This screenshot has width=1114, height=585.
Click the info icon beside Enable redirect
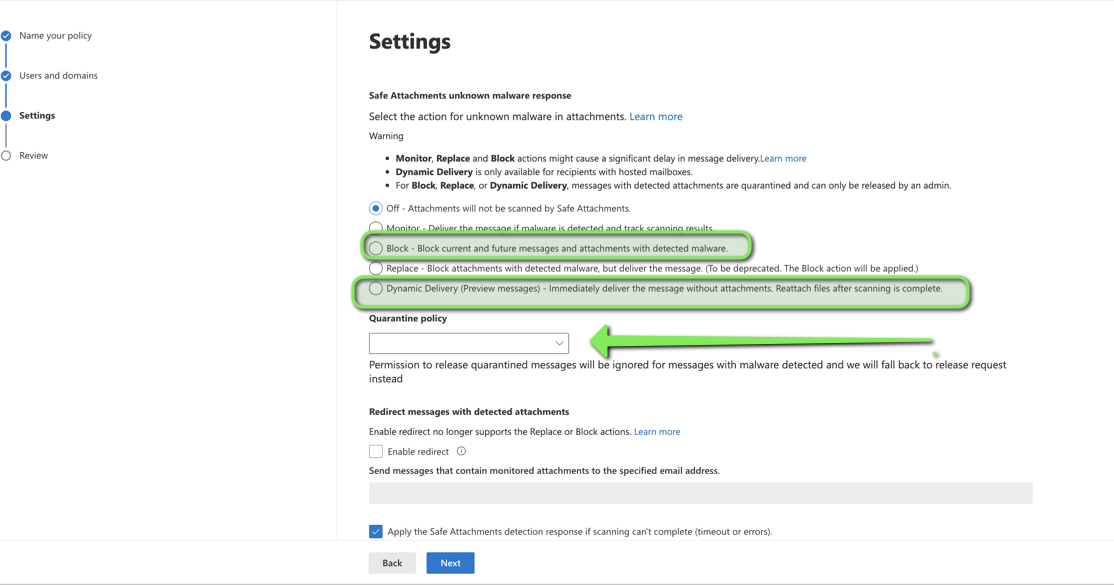(460, 451)
